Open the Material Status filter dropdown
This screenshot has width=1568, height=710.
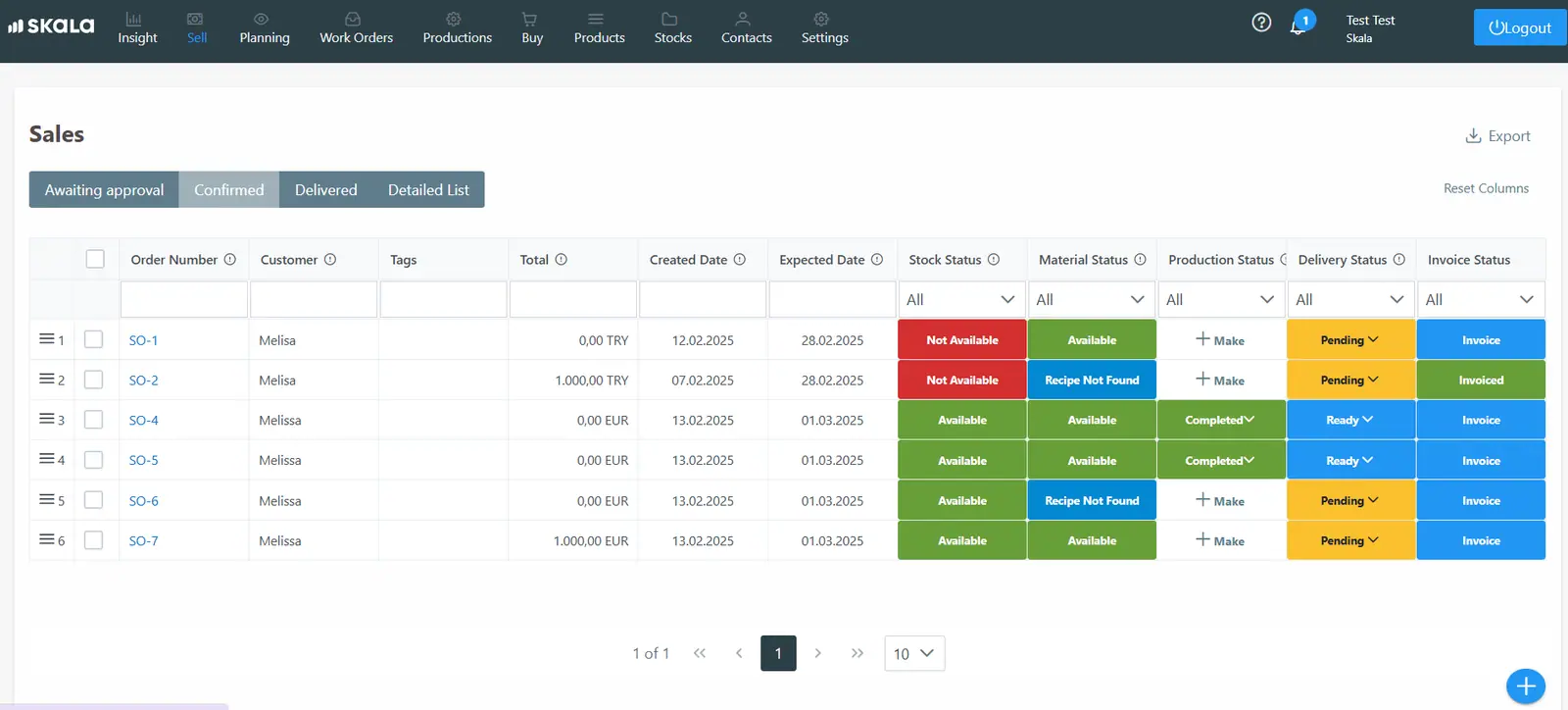click(1091, 299)
